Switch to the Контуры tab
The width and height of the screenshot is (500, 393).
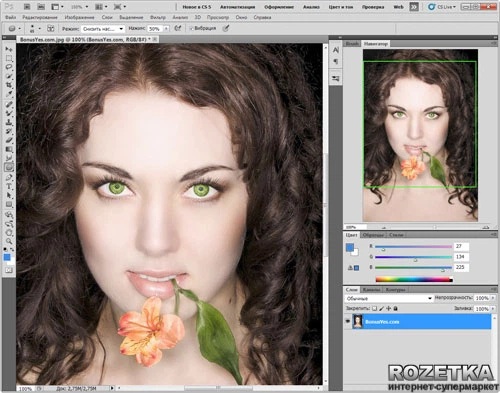395,290
